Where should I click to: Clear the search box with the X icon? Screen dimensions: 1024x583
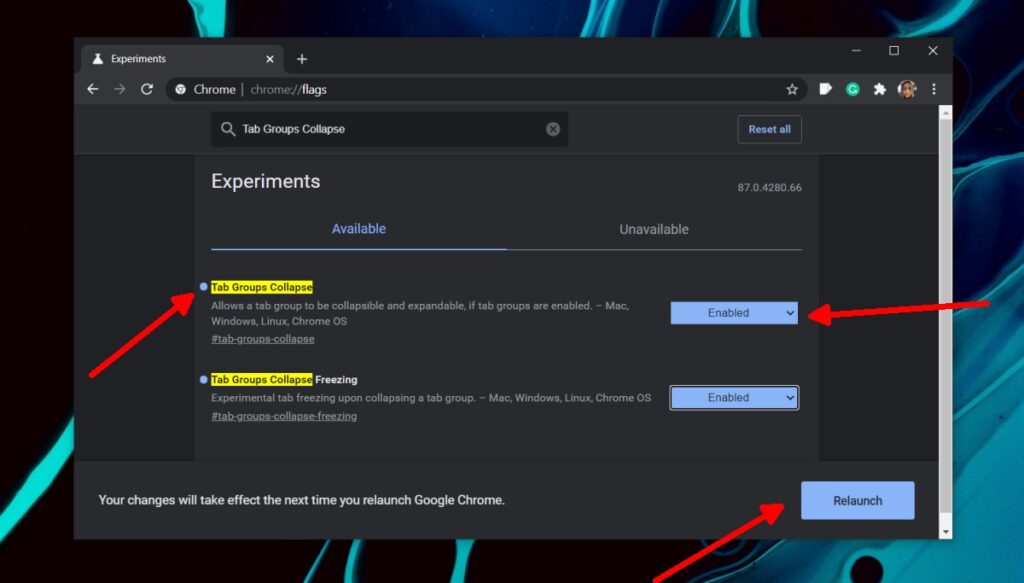553,128
